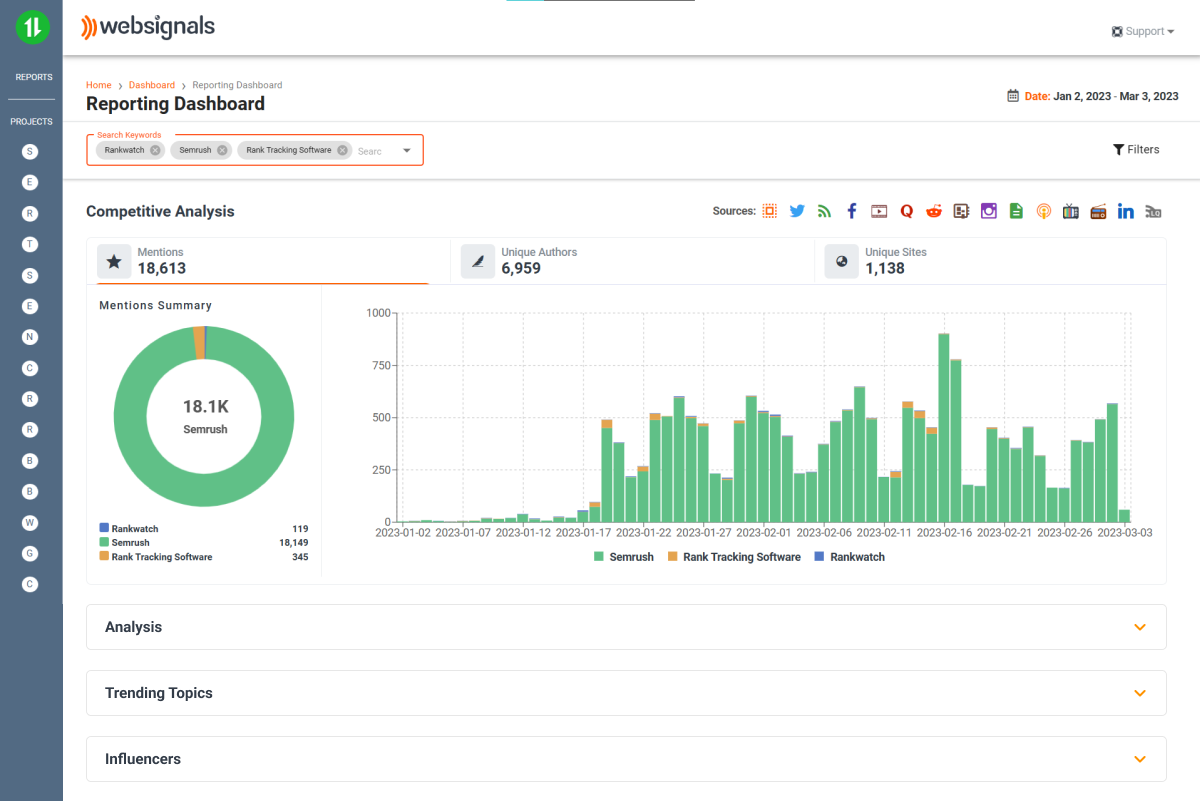Go to Home breadcrumb link
Screen dimensions: 1200x801
click(99, 85)
